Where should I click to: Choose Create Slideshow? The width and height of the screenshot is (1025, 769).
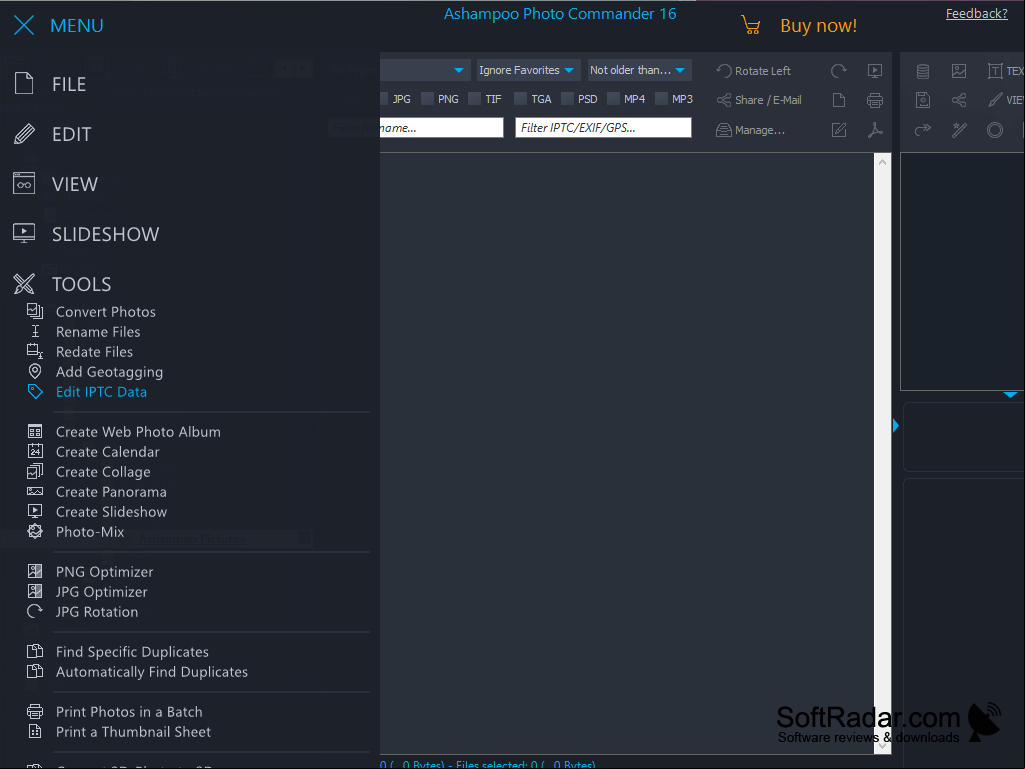[x=111, y=512]
